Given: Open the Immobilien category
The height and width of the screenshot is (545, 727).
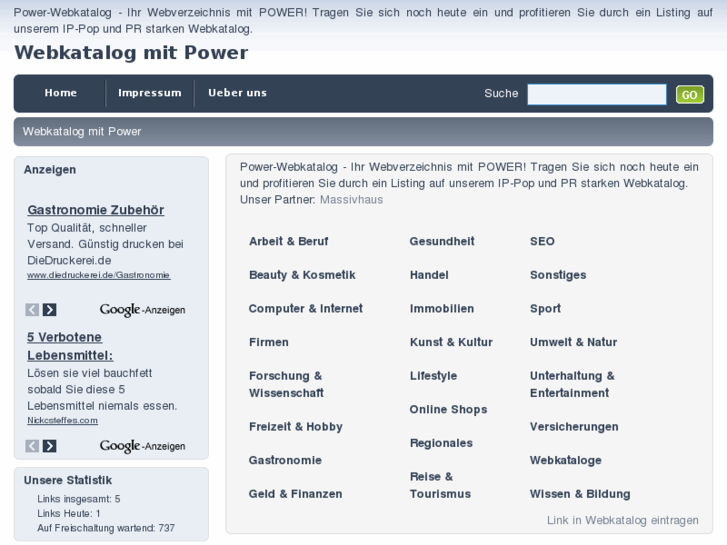Looking at the screenshot, I should 442,309.
